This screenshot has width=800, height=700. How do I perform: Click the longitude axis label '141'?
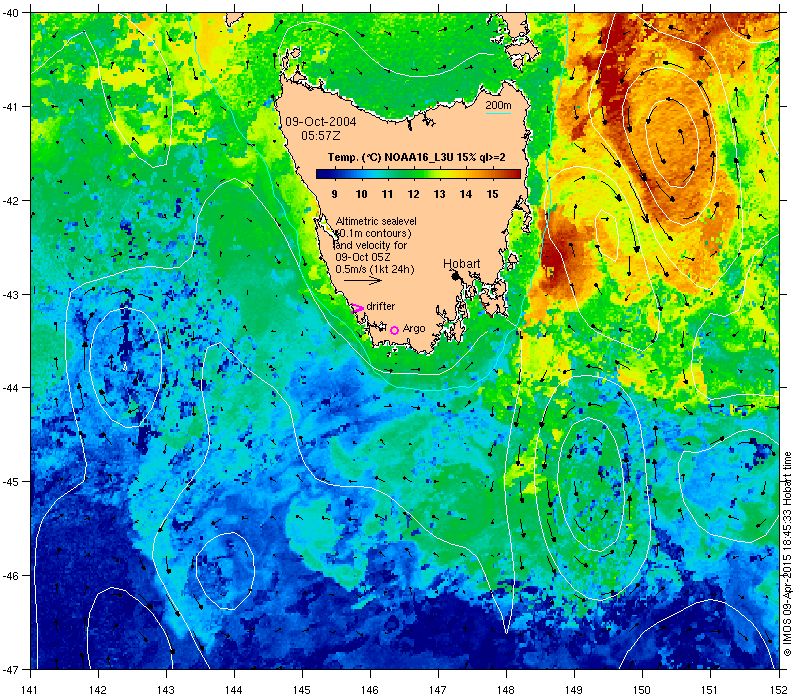pos(30,690)
